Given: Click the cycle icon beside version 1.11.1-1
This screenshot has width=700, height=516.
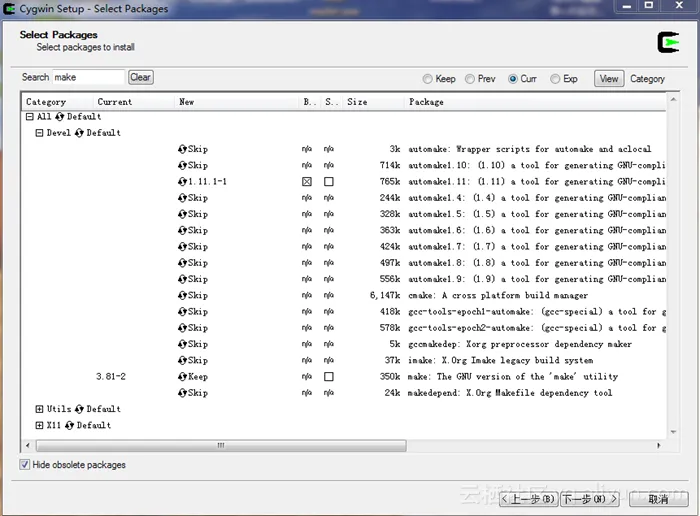Looking at the screenshot, I should 182,182.
